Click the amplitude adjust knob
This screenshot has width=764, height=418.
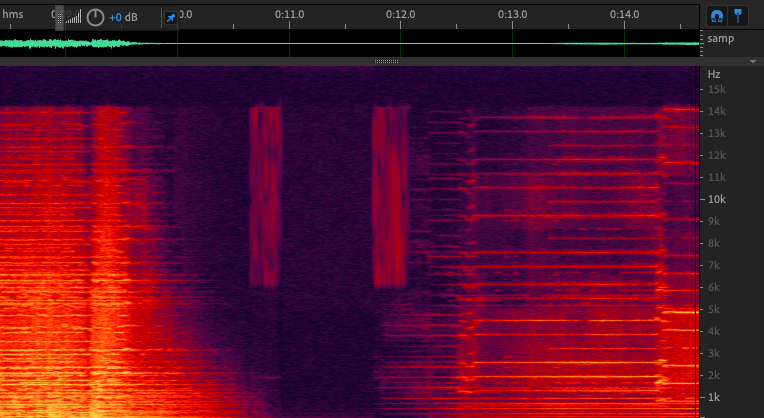pyautogui.click(x=95, y=17)
